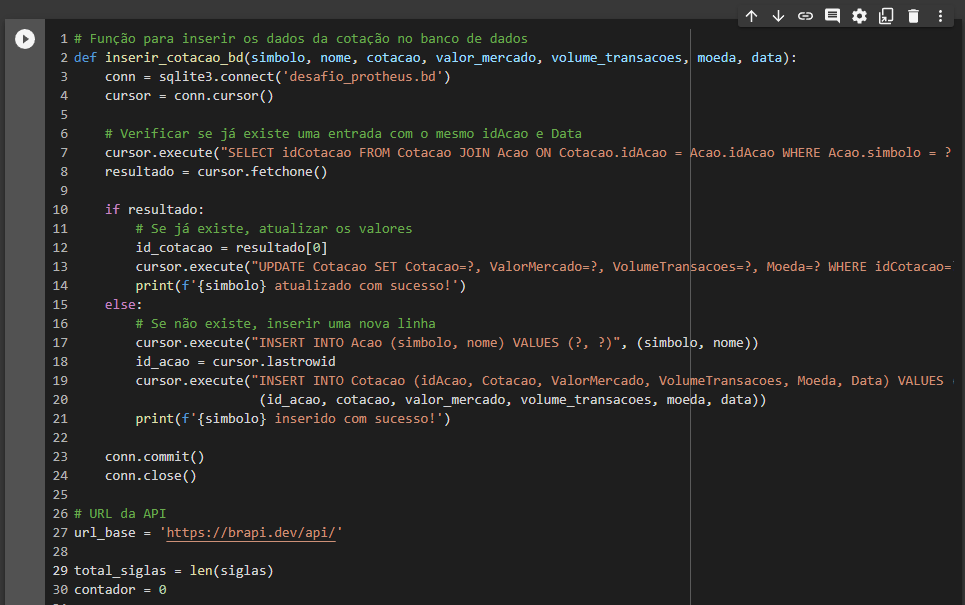
Task: Open the brapi.dev API URL
Action: [x=251, y=532]
